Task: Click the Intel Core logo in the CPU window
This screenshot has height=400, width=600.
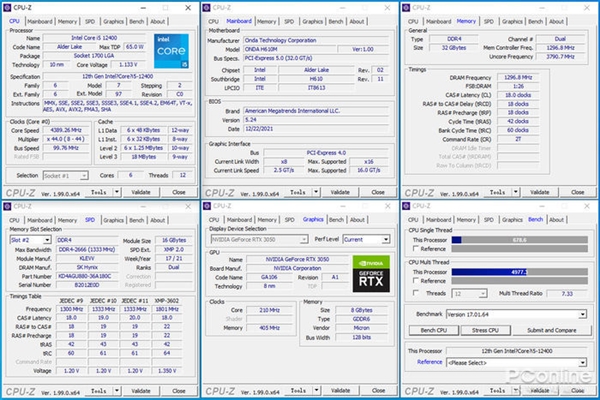Action: 171,51
